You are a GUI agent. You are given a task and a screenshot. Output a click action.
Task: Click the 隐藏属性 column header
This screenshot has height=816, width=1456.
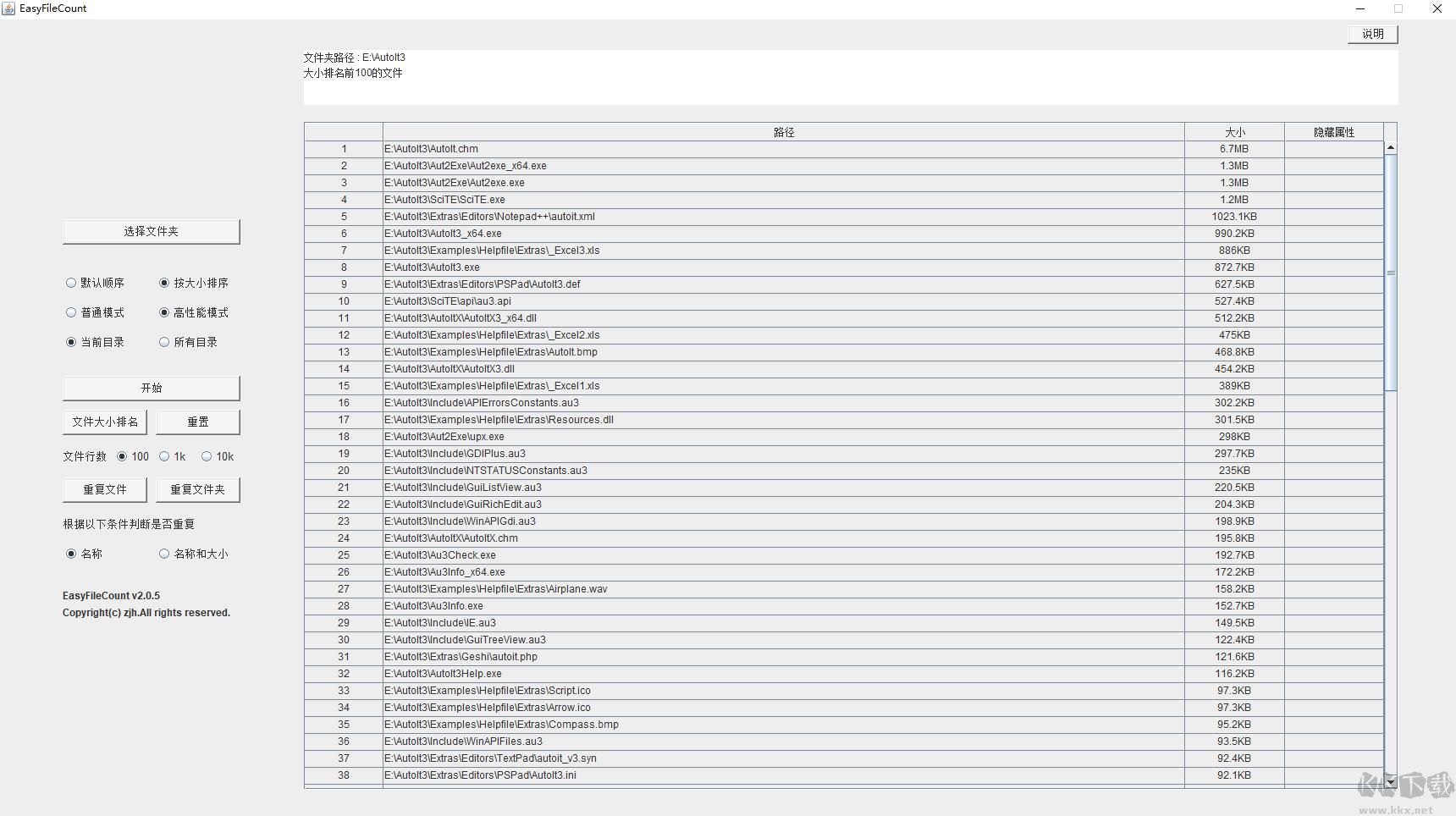[1334, 132]
